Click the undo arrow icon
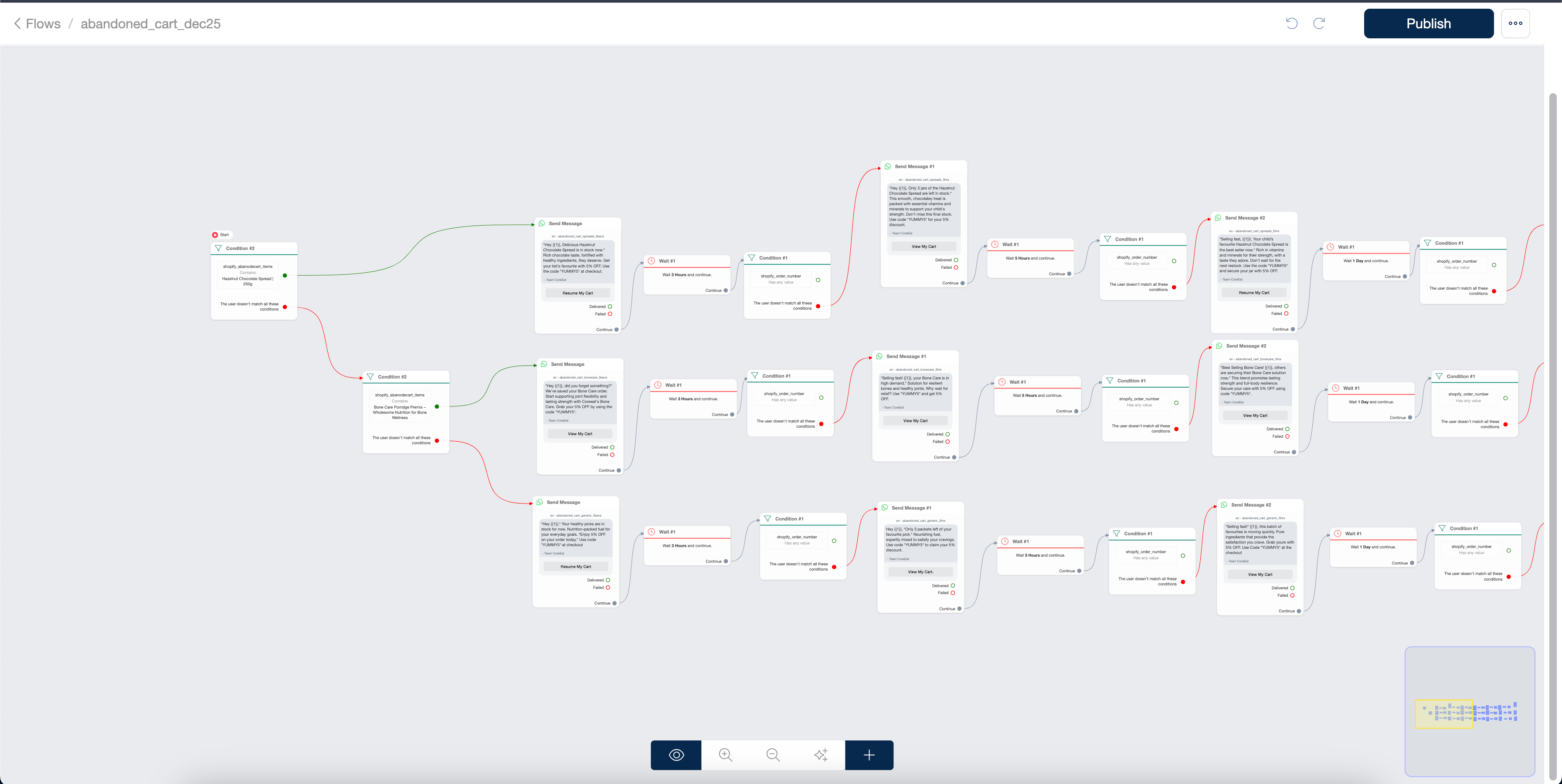1562x784 pixels. tap(1291, 24)
